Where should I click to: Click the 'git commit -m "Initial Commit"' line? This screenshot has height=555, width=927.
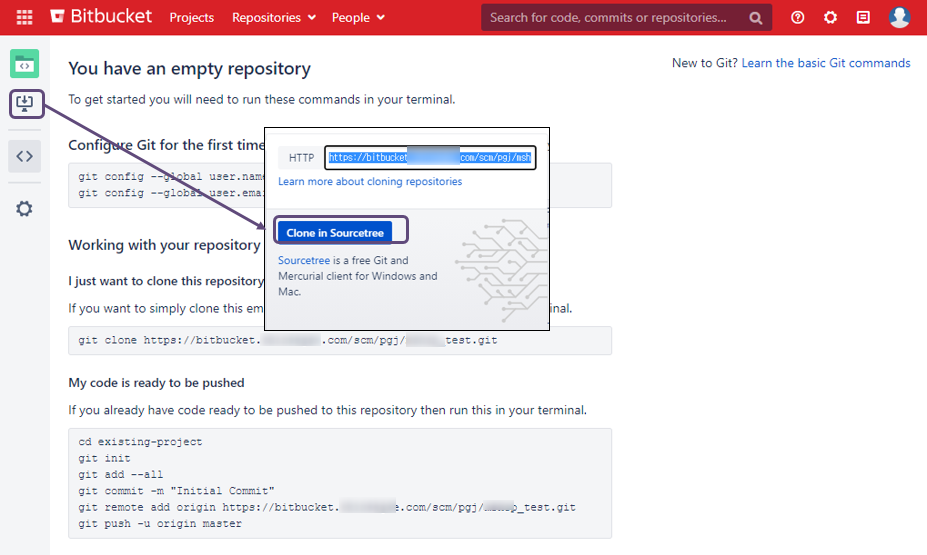(x=176, y=491)
